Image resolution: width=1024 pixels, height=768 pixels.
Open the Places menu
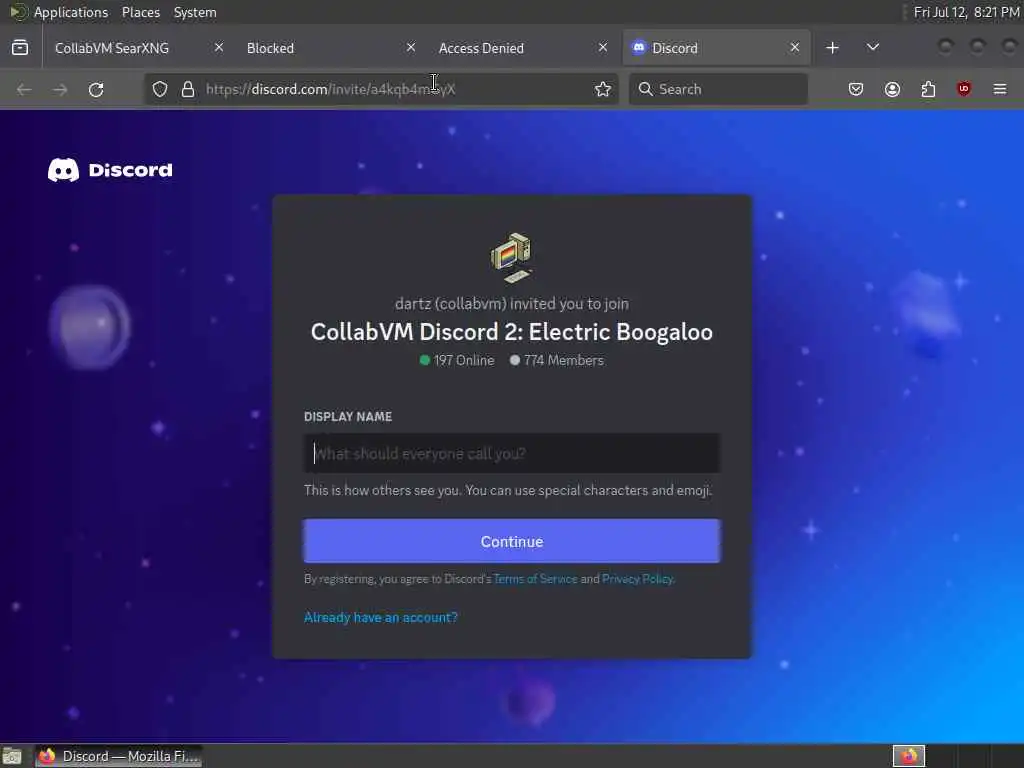click(x=140, y=12)
